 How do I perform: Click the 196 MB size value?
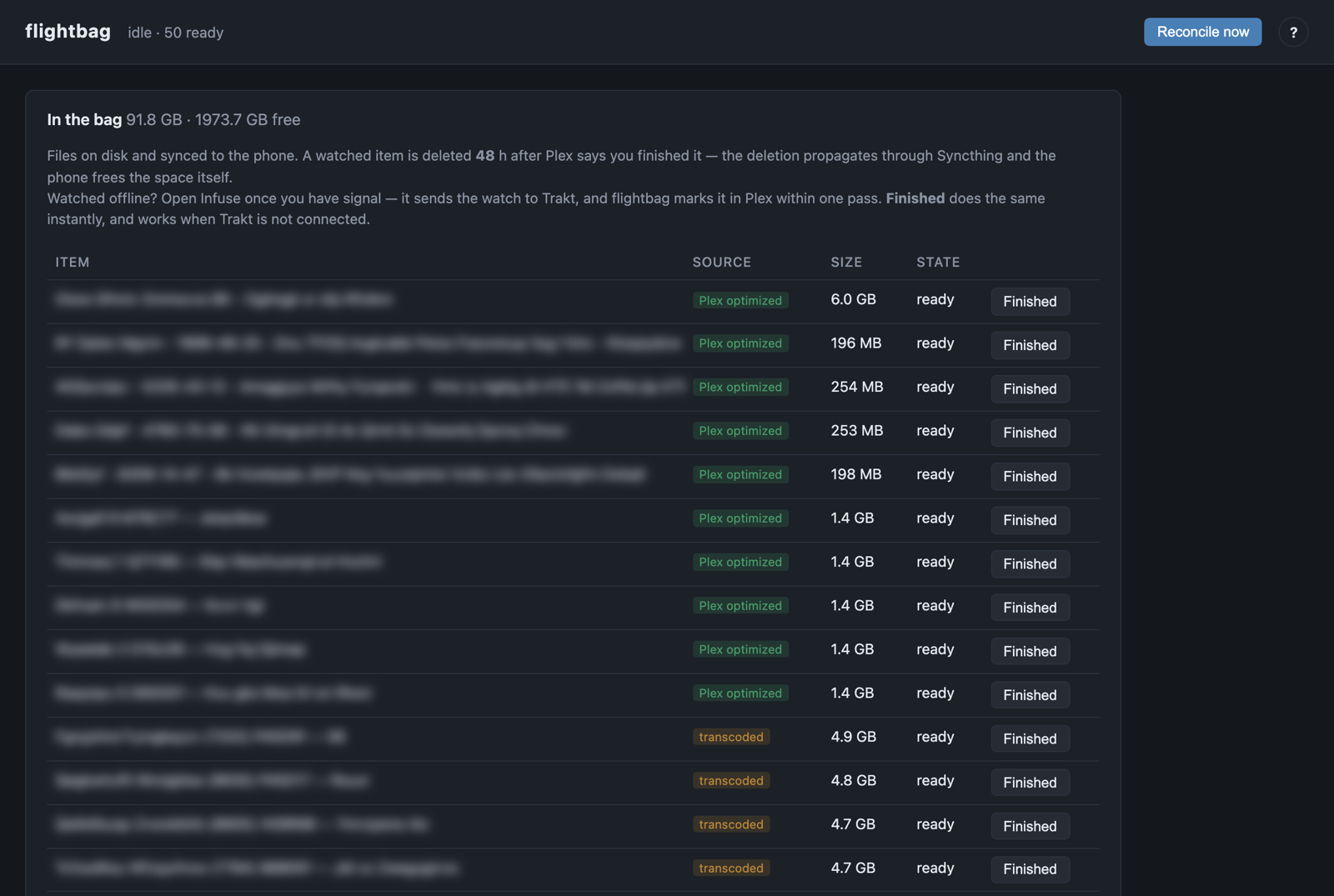click(855, 343)
